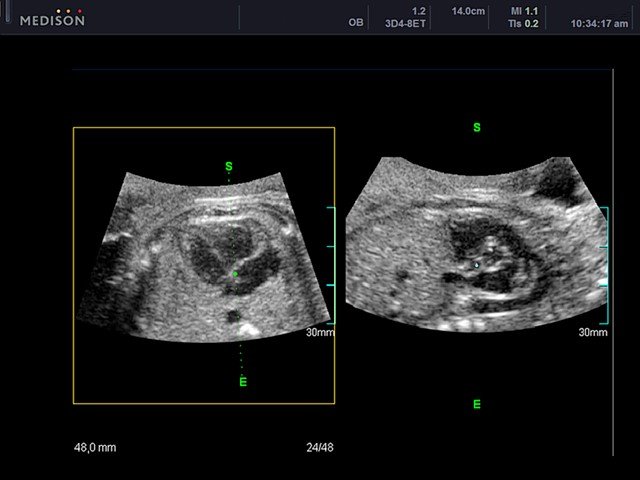Click the small circle marker in right scan
The image size is (640, 480).
coord(477,264)
